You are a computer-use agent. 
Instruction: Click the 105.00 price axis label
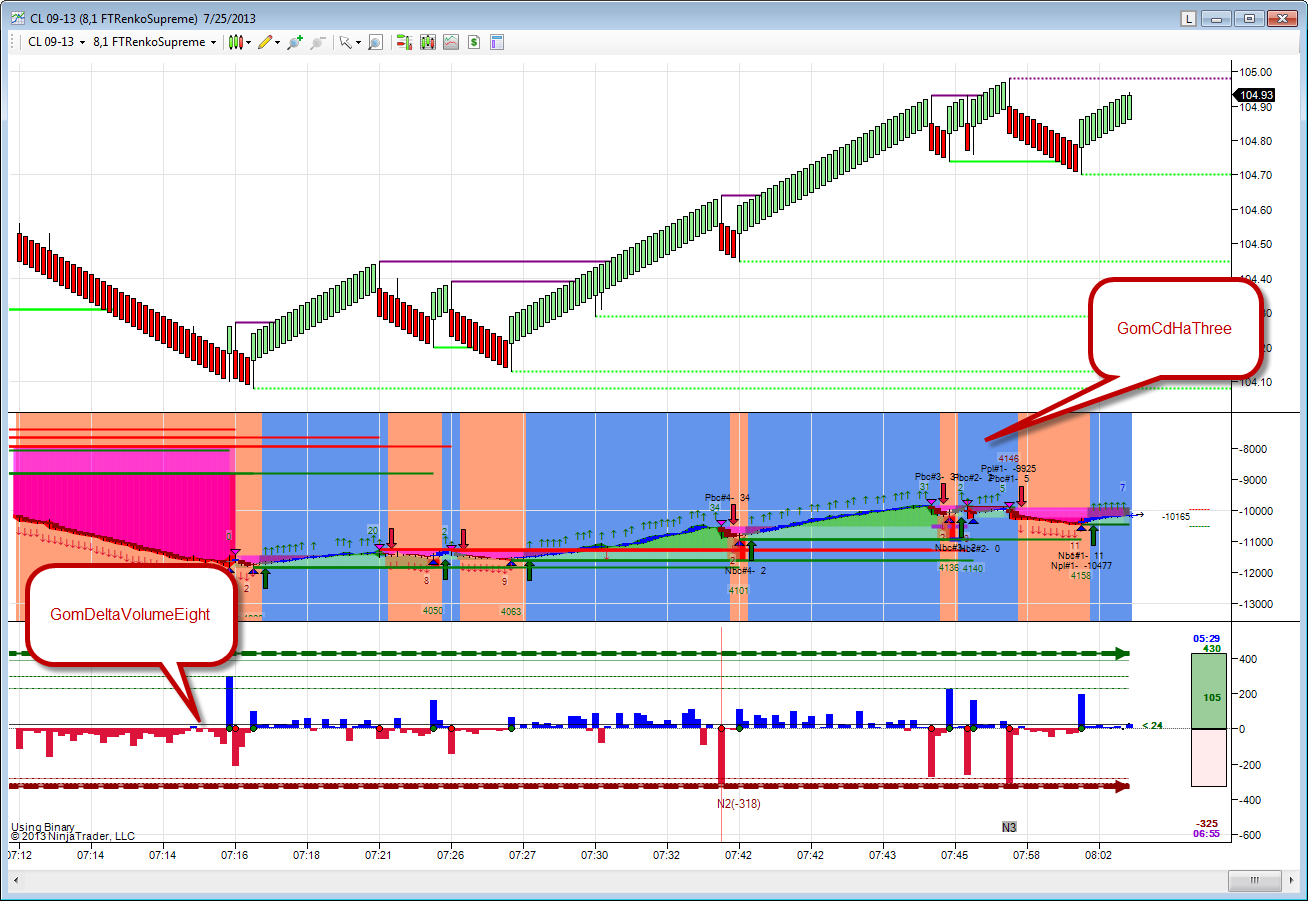click(1256, 72)
